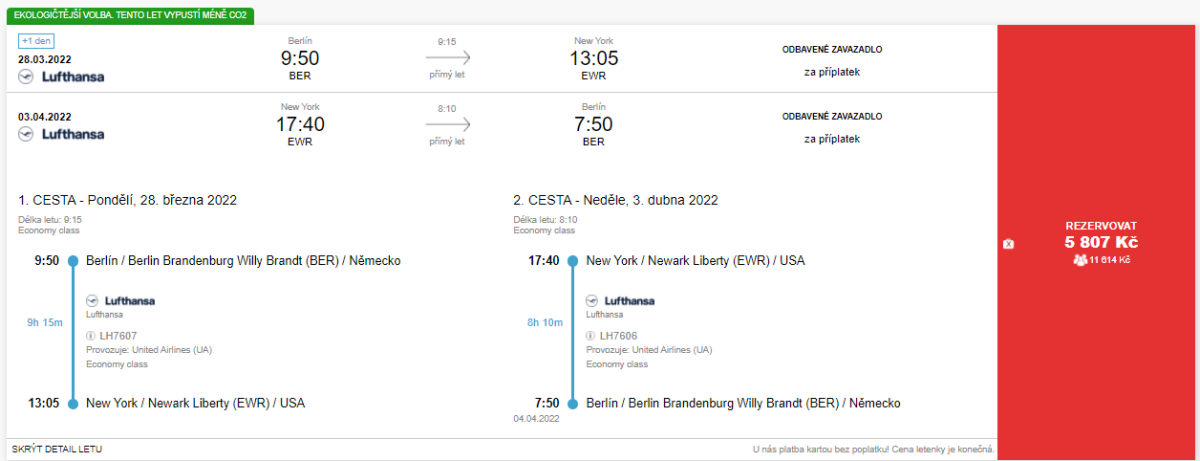Viewport: 1200px width, 461px height.
Task: Click the Lufthansa logo on the 03.04.2022 row
Action: click(61, 133)
